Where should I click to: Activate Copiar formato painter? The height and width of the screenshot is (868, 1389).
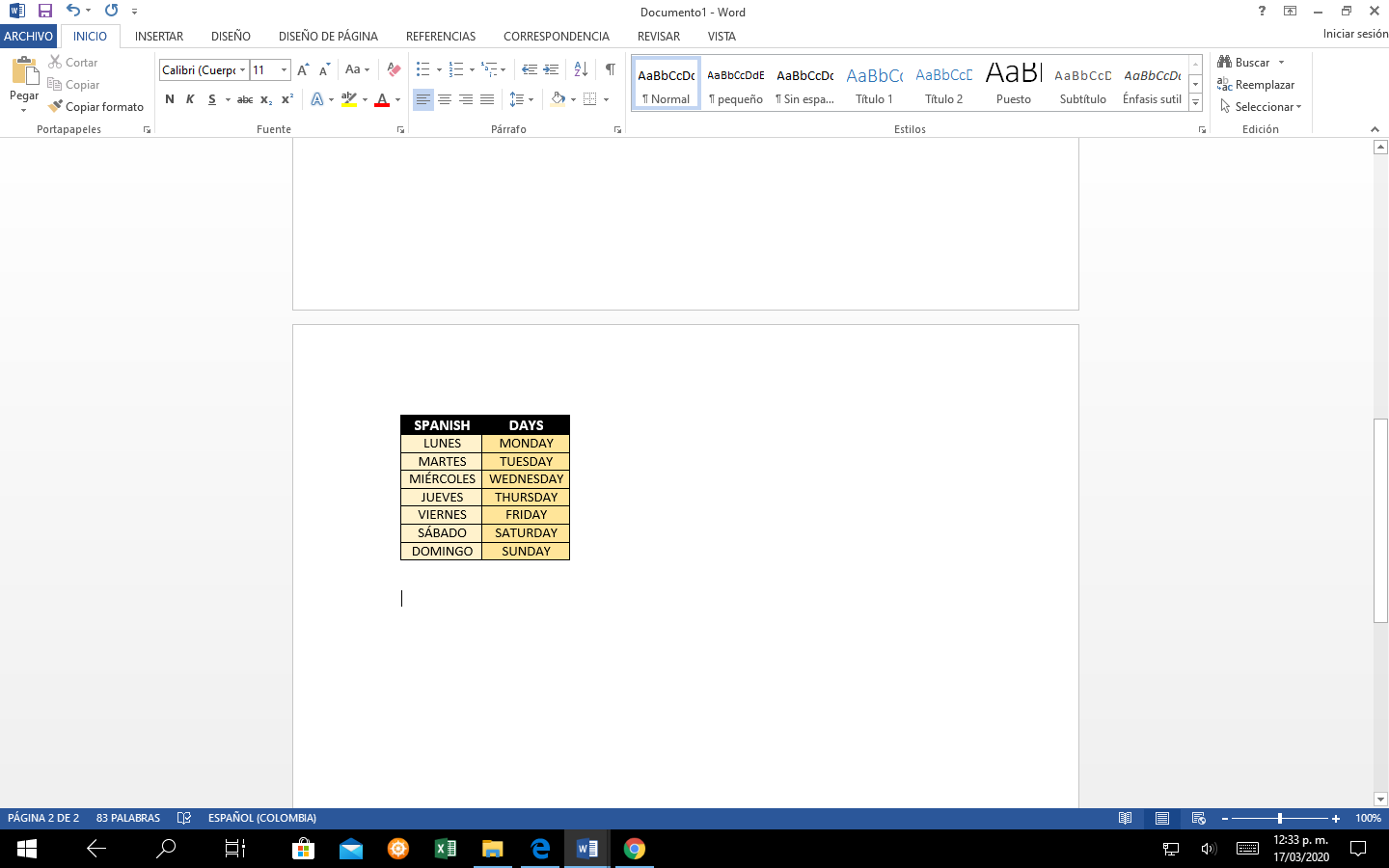click(x=95, y=107)
